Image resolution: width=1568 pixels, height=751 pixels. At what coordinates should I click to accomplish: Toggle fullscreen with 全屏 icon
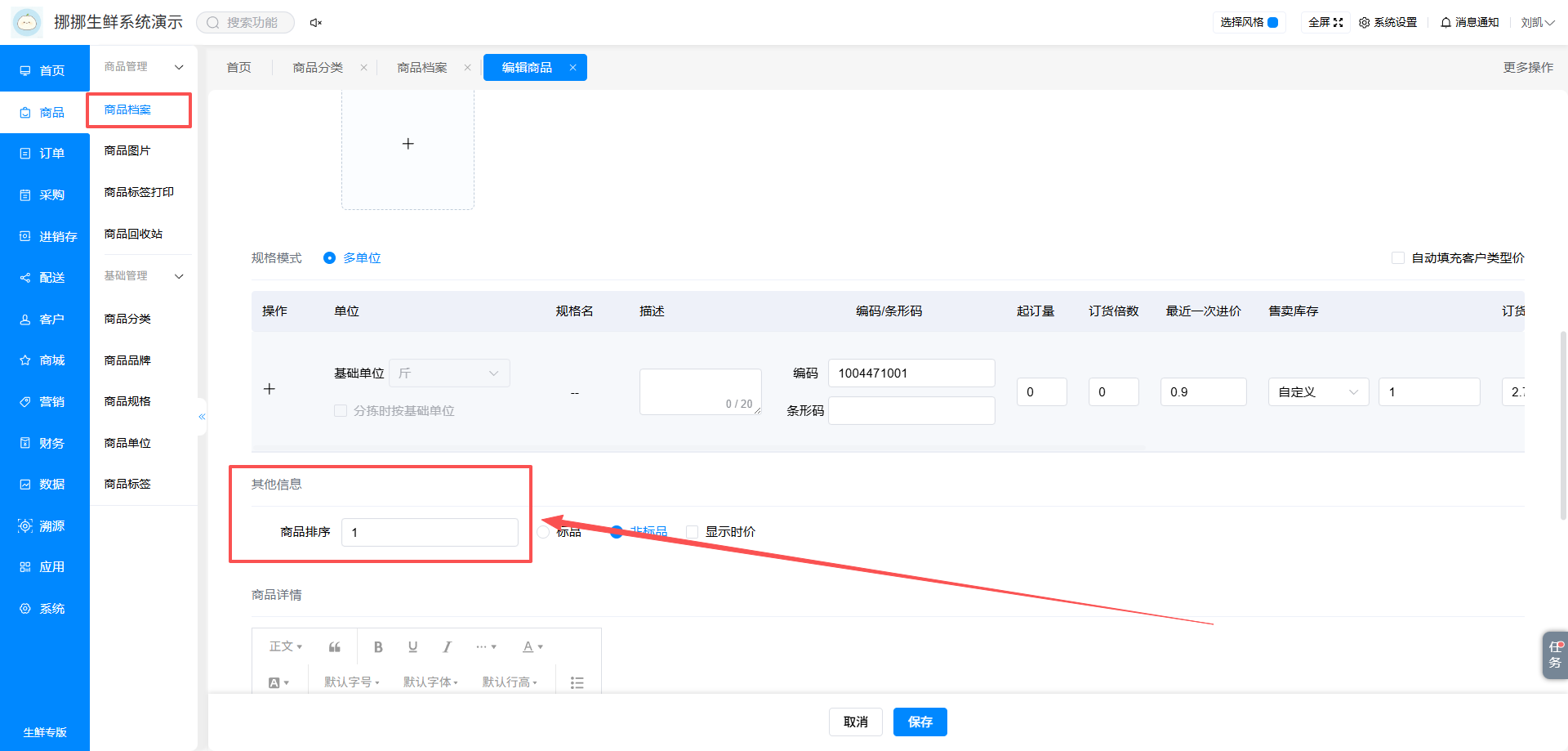pos(1325,22)
